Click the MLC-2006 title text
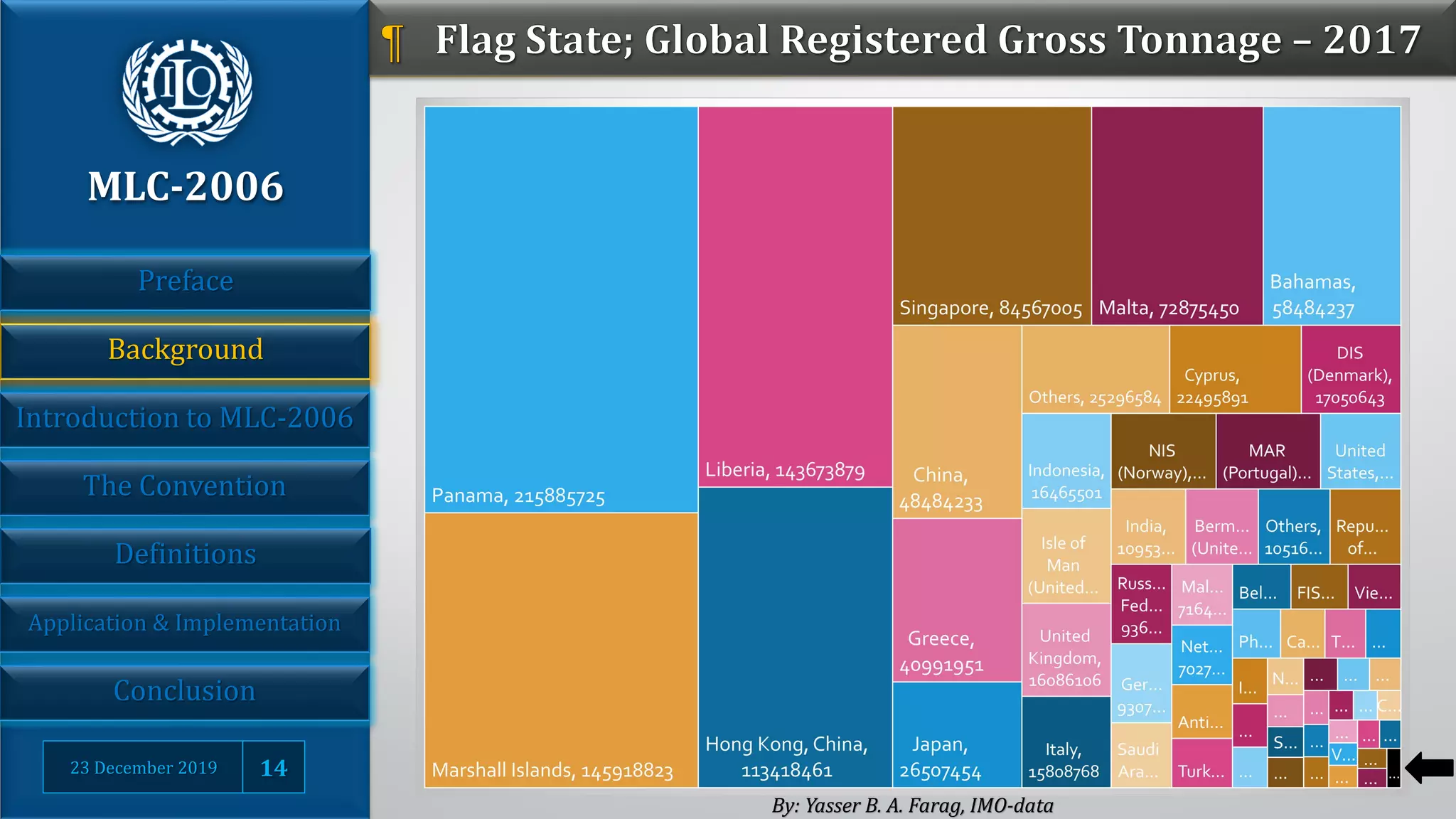The image size is (1456, 819). pyautogui.click(x=186, y=187)
